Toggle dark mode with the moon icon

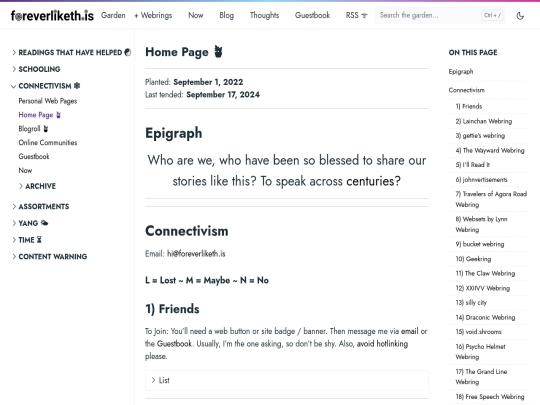coord(520,15)
